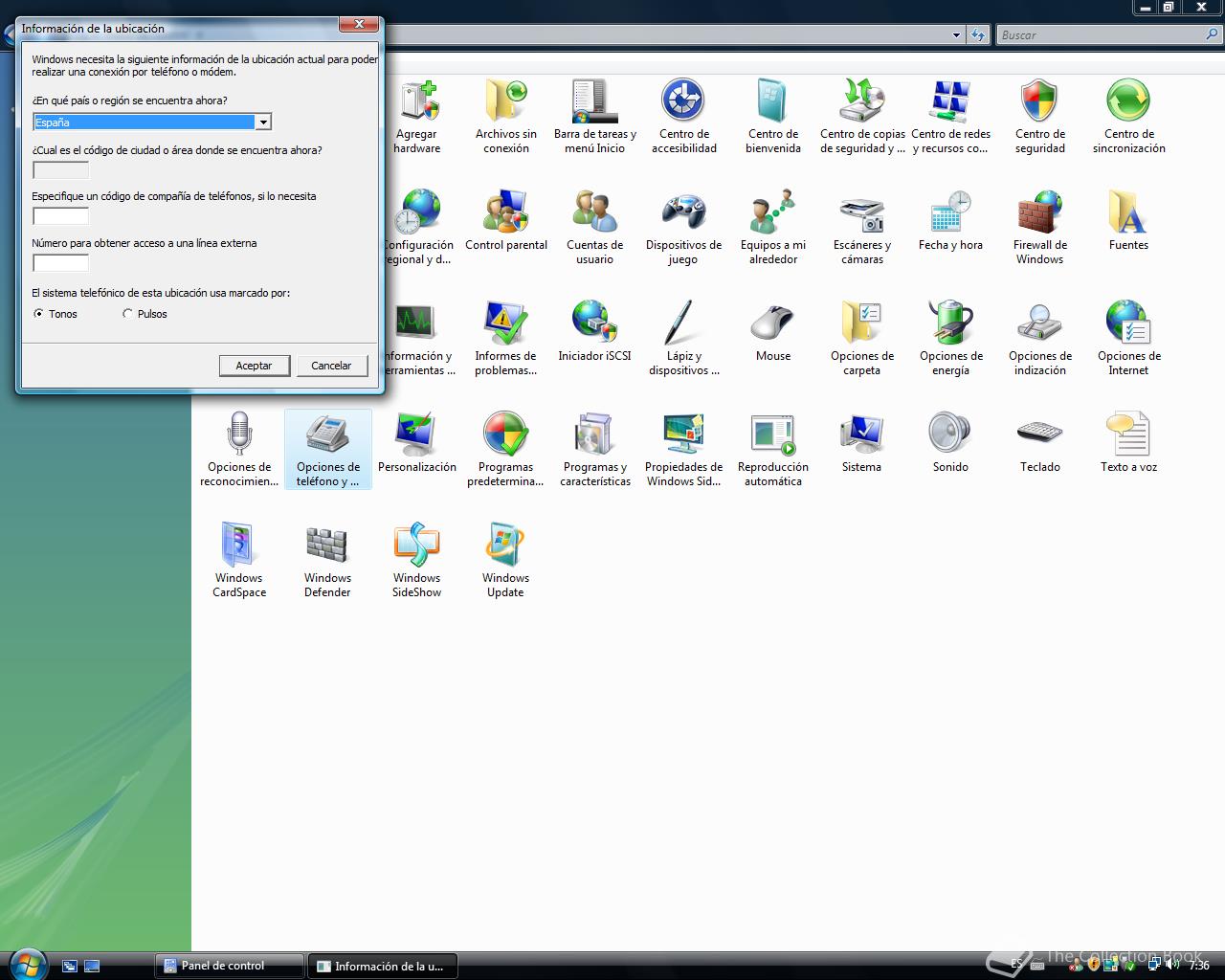Open Windows CardSpace
Screen dimensions: 1225x980
tap(239, 561)
